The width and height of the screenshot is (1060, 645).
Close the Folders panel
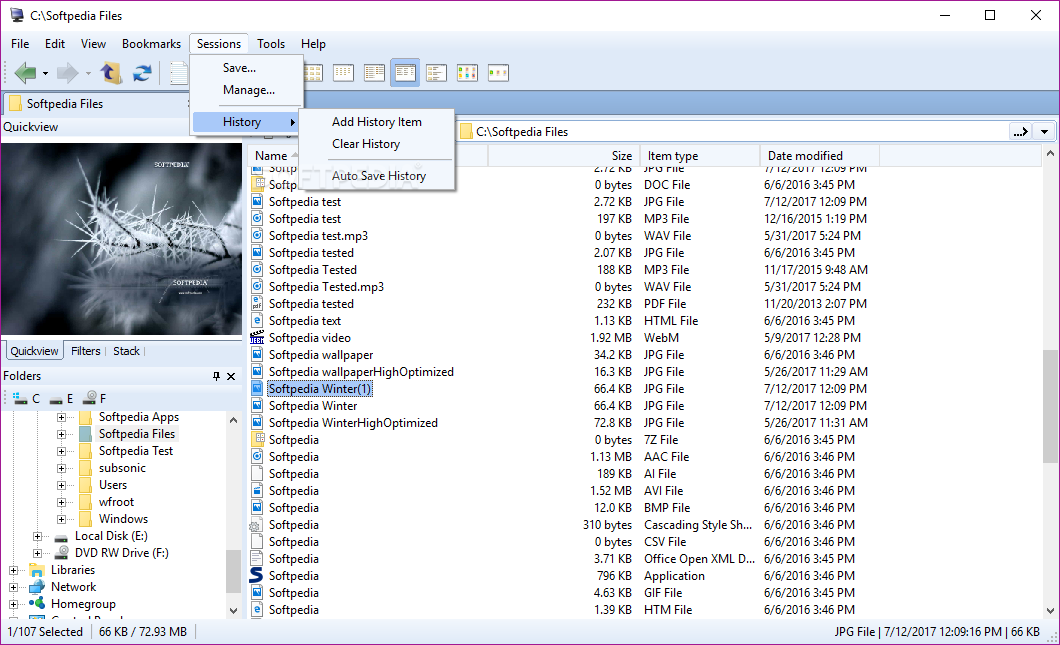coord(231,376)
